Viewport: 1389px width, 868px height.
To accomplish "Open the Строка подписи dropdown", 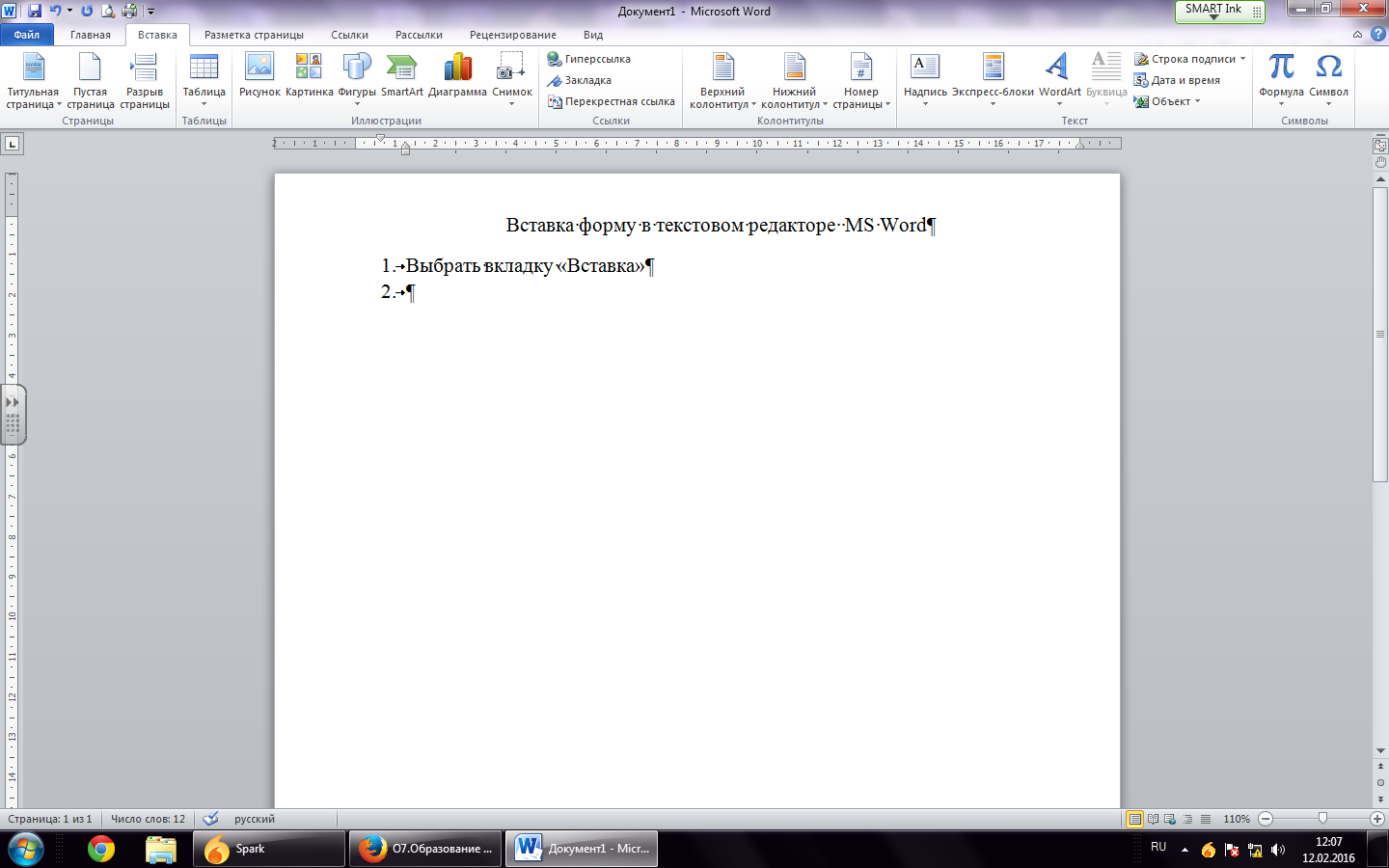I will point(1189,59).
